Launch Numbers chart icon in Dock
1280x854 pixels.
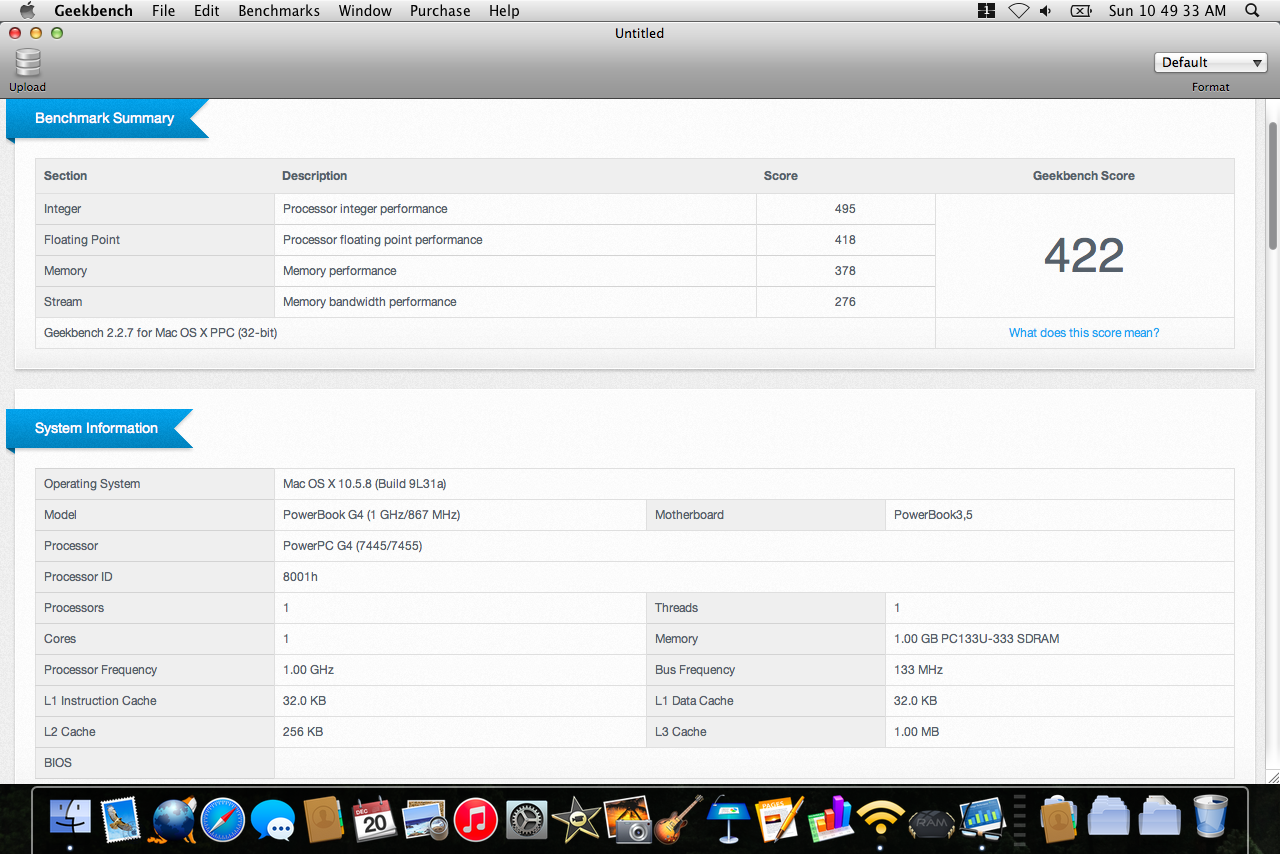pyautogui.click(x=830, y=820)
